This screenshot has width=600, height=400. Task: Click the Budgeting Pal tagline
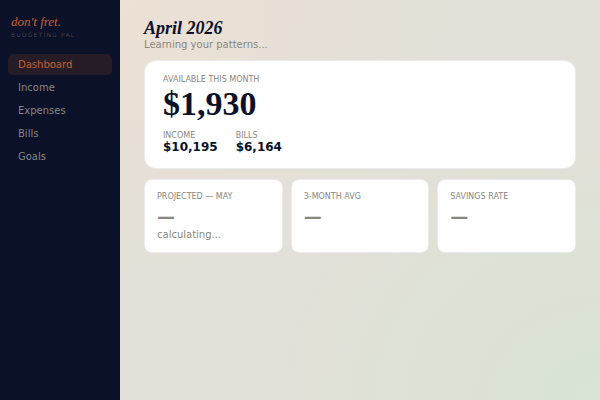pyautogui.click(x=43, y=35)
